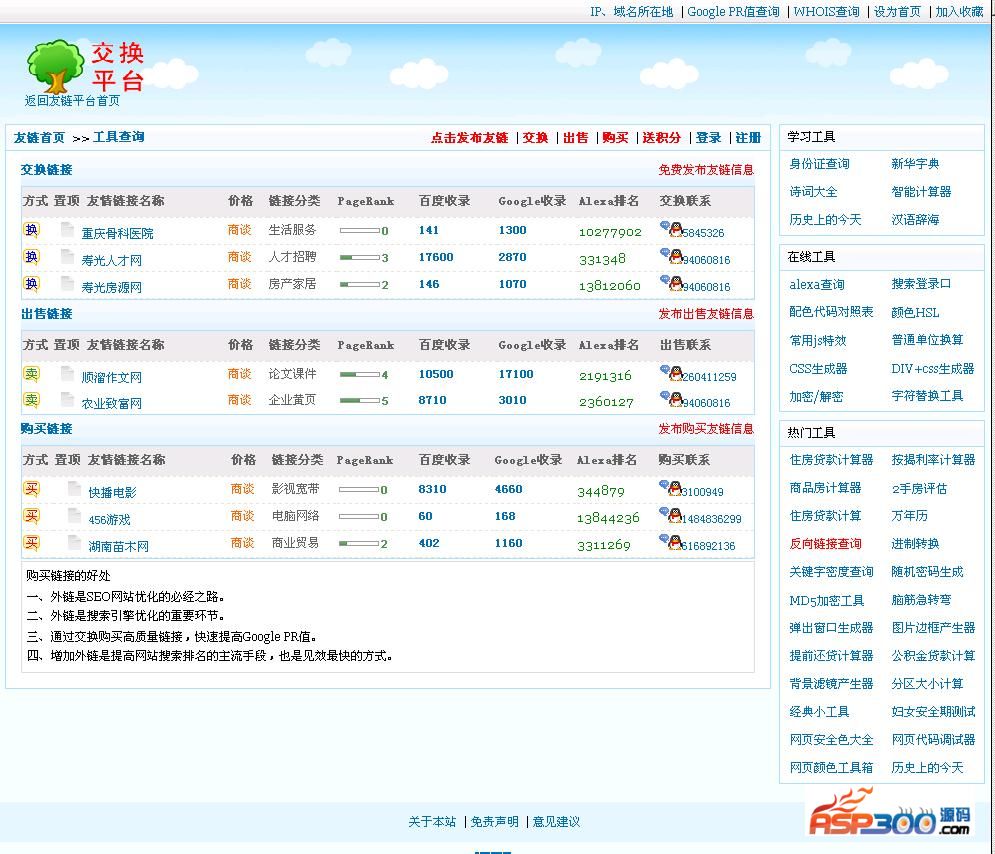The width and height of the screenshot is (995, 854).
Task: Open the 快播电影 site link
Action: pos(112,492)
